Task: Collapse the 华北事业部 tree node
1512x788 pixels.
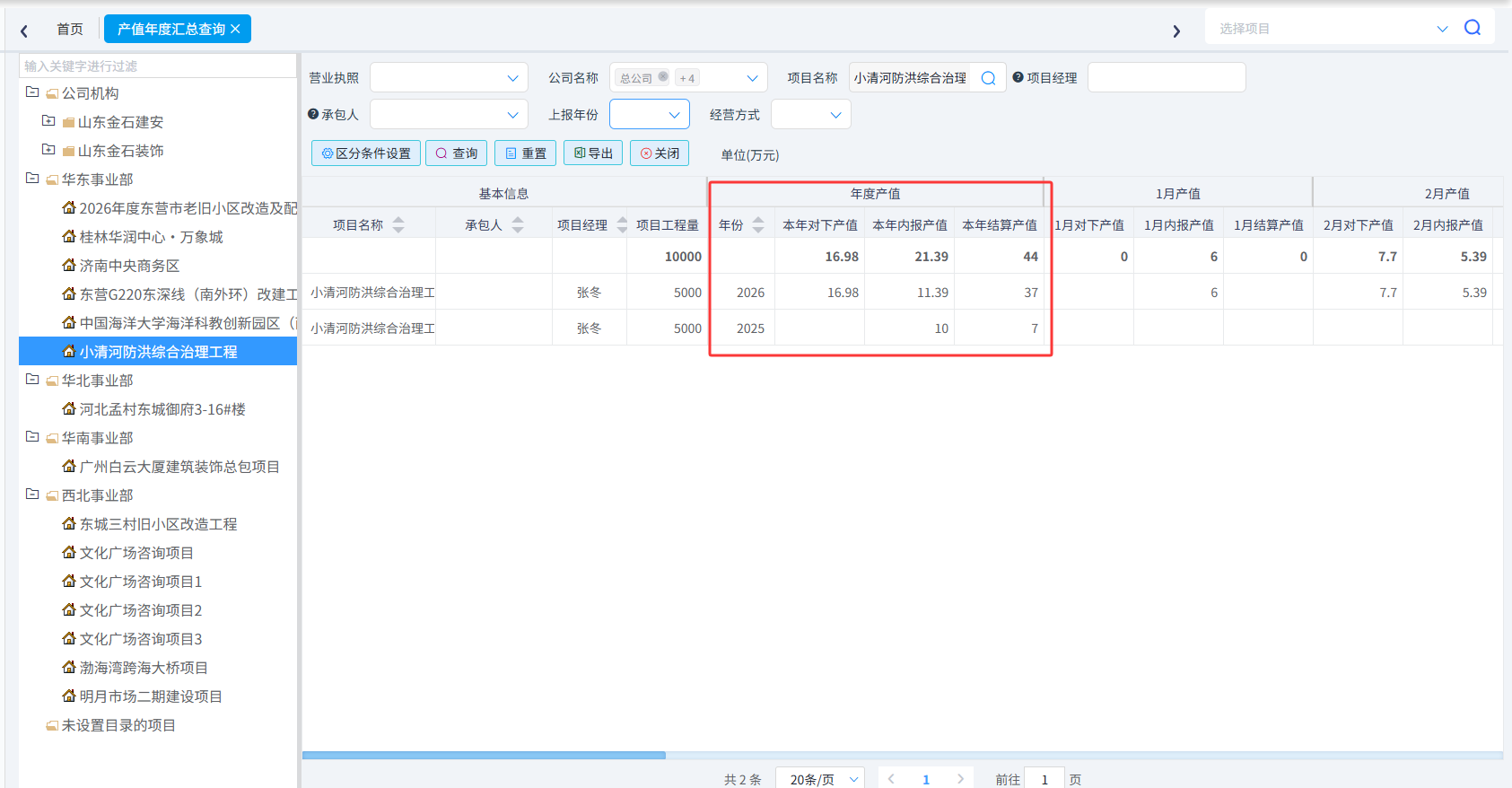Action: 32,380
